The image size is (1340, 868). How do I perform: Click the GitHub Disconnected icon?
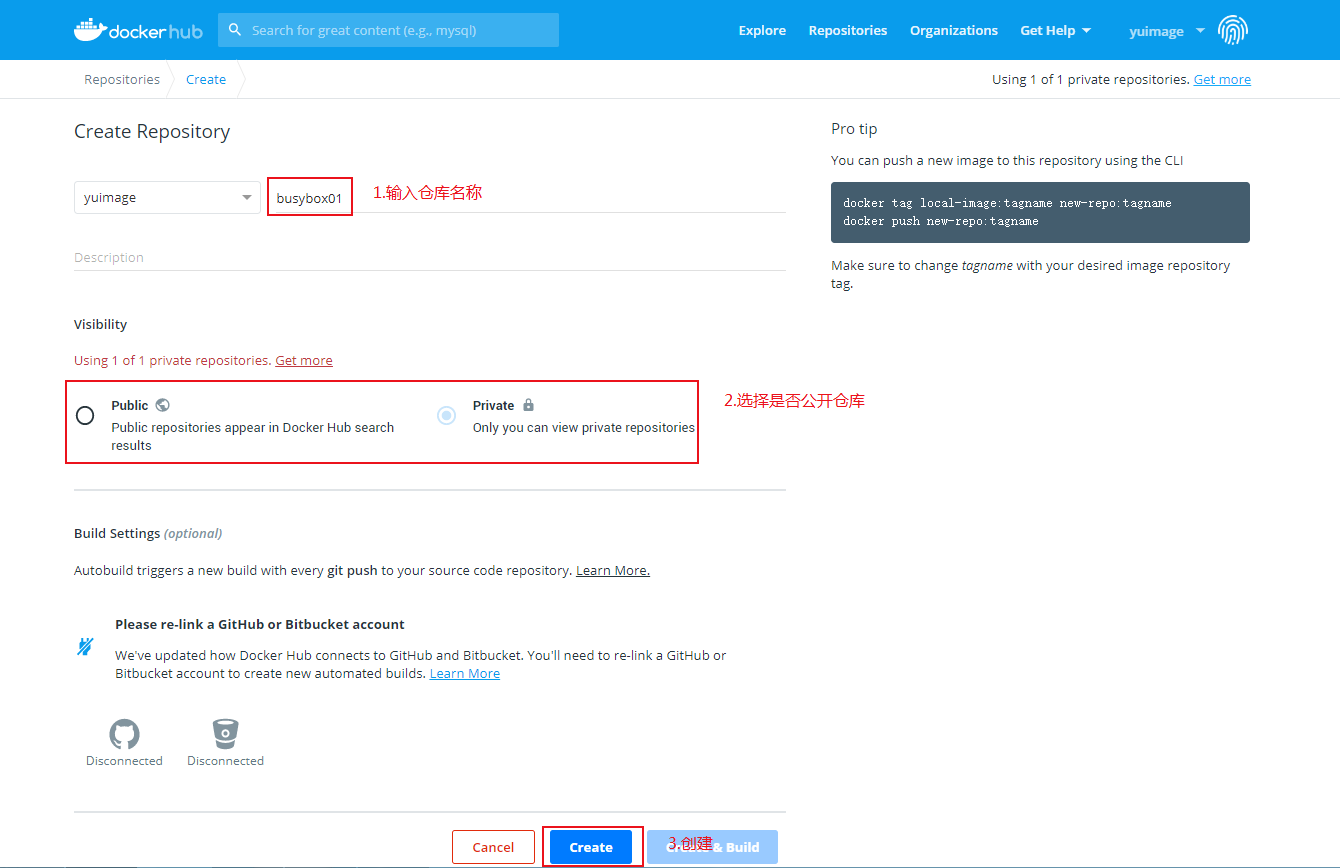click(x=124, y=735)
